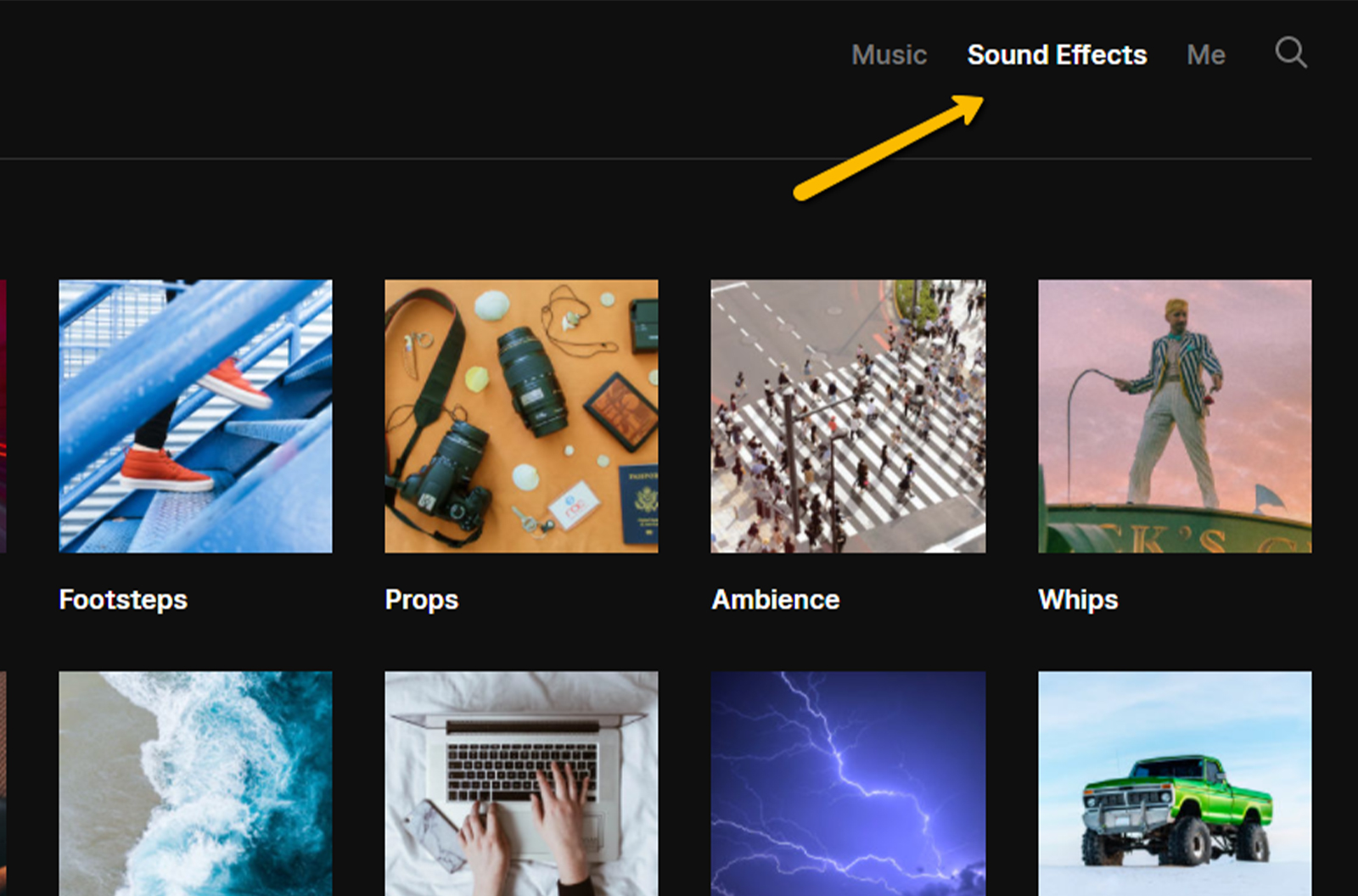
Task: Select the Sound Effects tab
Action: click(x=1057, y=55)
